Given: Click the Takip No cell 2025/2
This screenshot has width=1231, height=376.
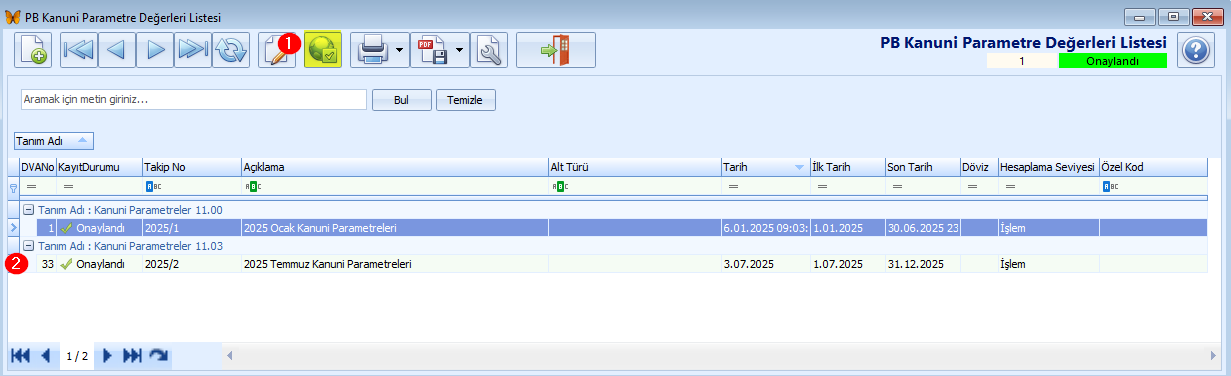Looking at the screenshot, I should tap(191, 264).
